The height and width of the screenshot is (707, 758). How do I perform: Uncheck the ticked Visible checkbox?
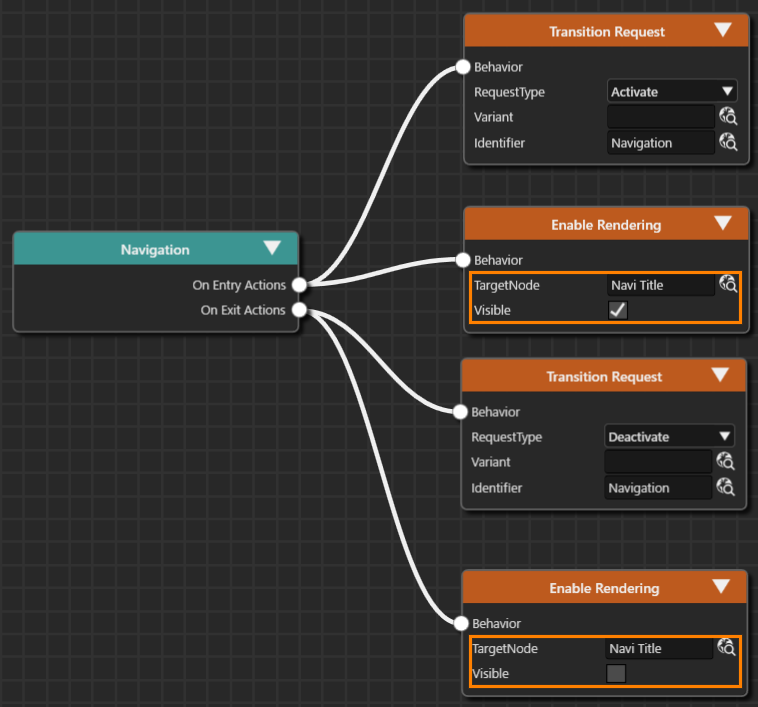[x=618, y=310]
